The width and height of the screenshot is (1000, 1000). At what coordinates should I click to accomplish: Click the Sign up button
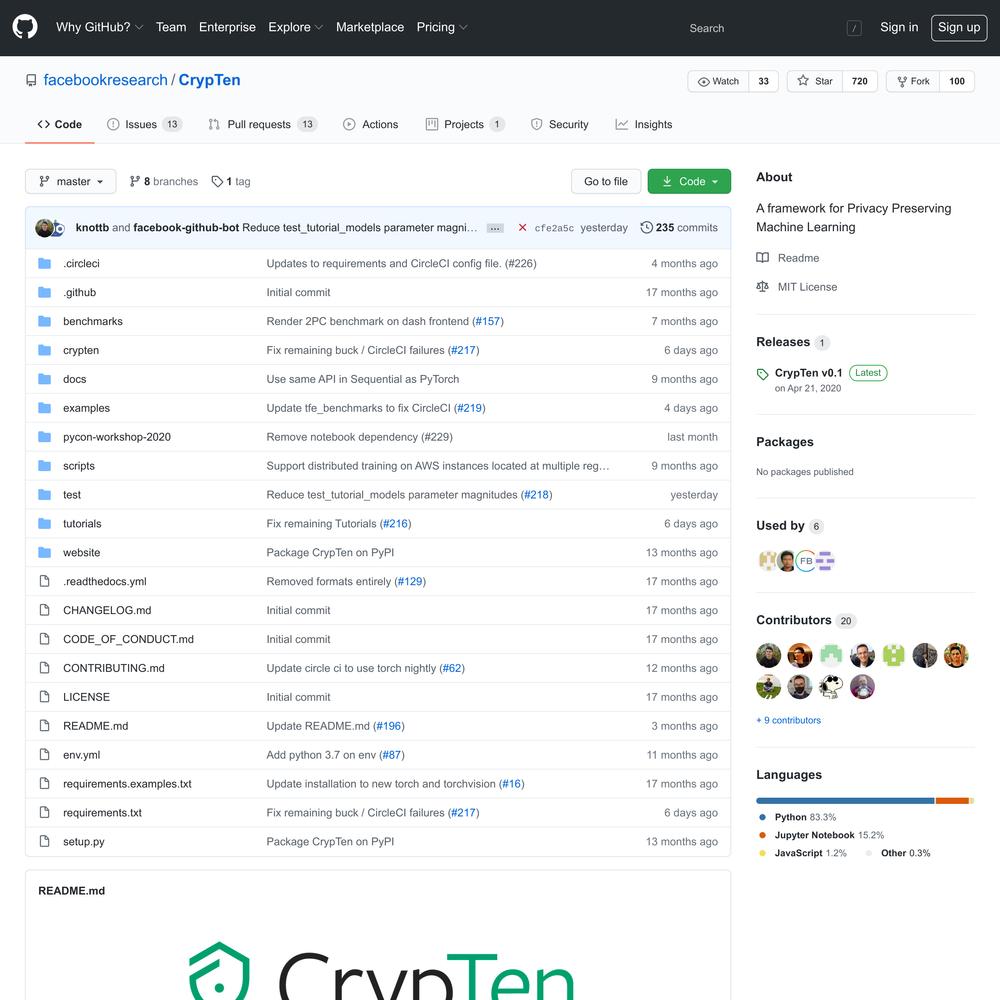pos(959,27)
